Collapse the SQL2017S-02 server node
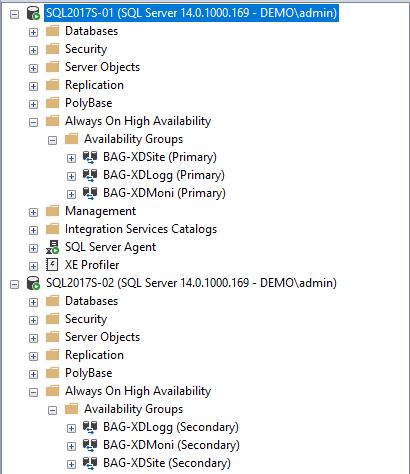 point(14,284)
